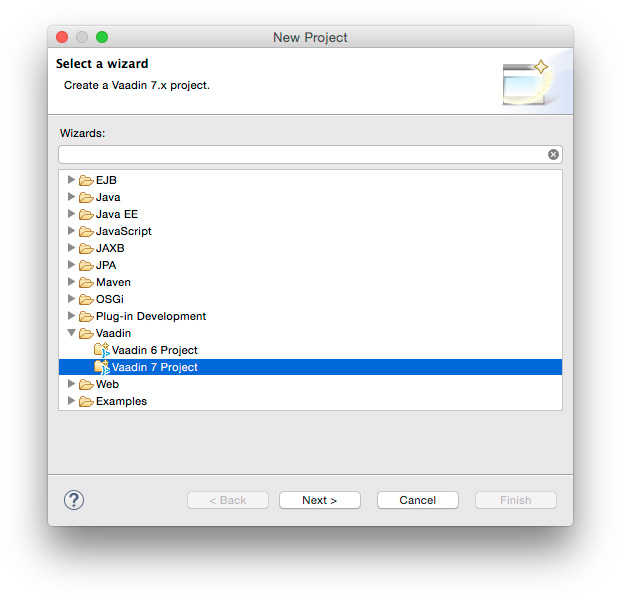Expand the Java category arrow
The width and height of the screenshot is (621, 600).
pos(71,196)
